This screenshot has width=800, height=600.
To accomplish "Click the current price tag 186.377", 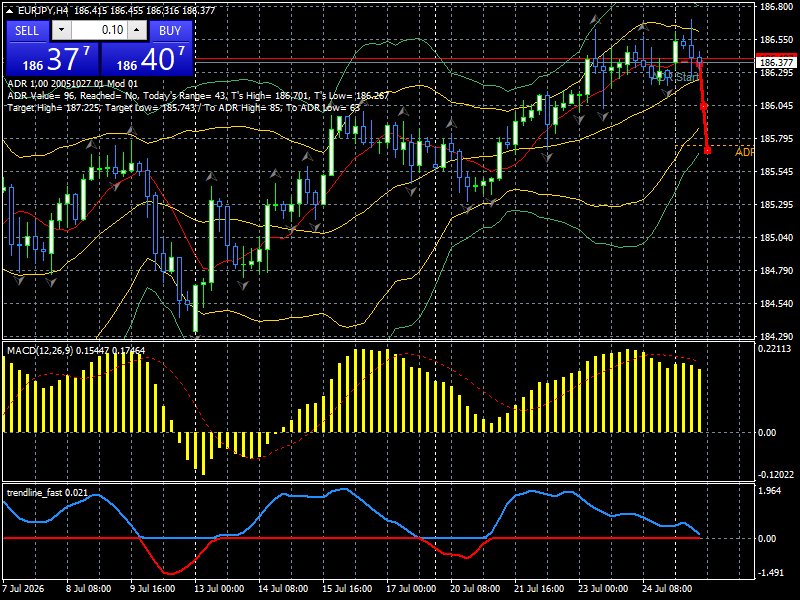I will tap(777, 62).
